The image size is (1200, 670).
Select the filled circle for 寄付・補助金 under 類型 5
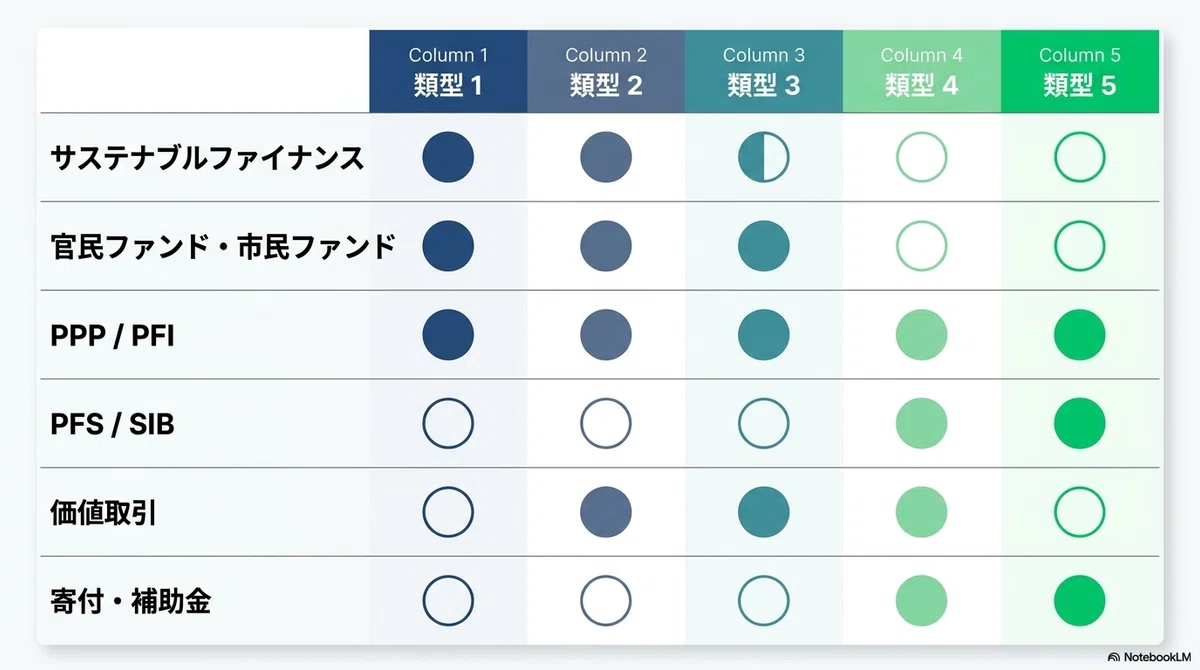[1079, 601]
